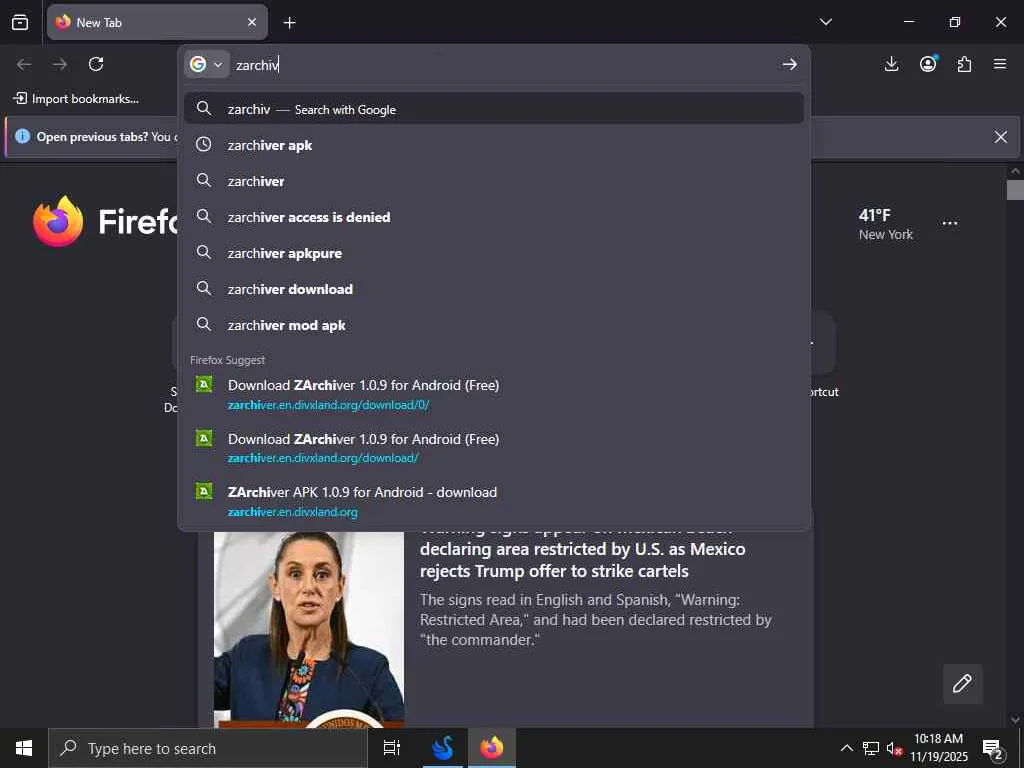Viewport: 1024px width, 768px height.
Task: Select 'zarchiver mod apk' suggestion
Action: (494, 325)
